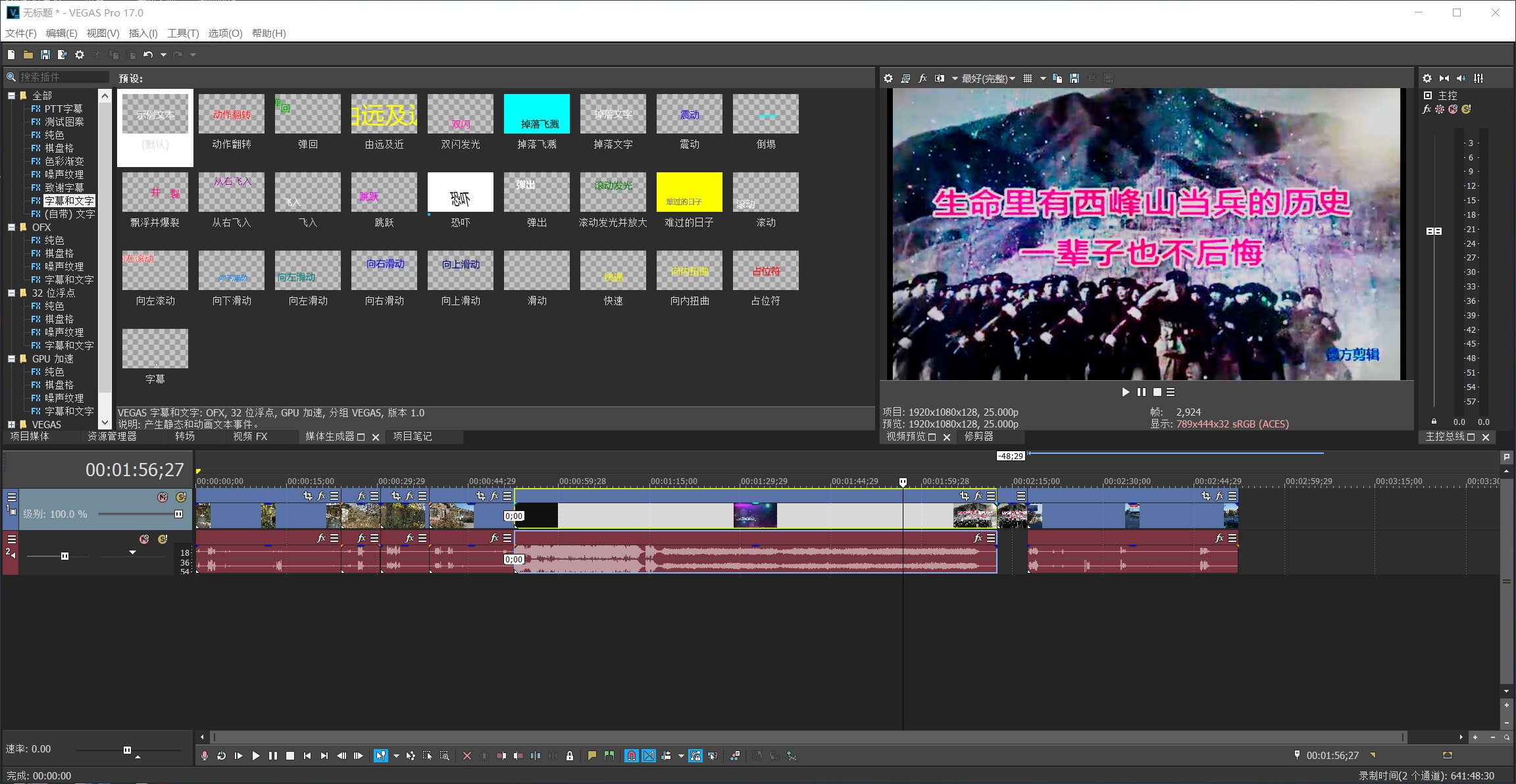This screenshot has height=784, width=1516.
Task: Choose the 难过的日子 preset thumbnail
Action: coord(690,192)
